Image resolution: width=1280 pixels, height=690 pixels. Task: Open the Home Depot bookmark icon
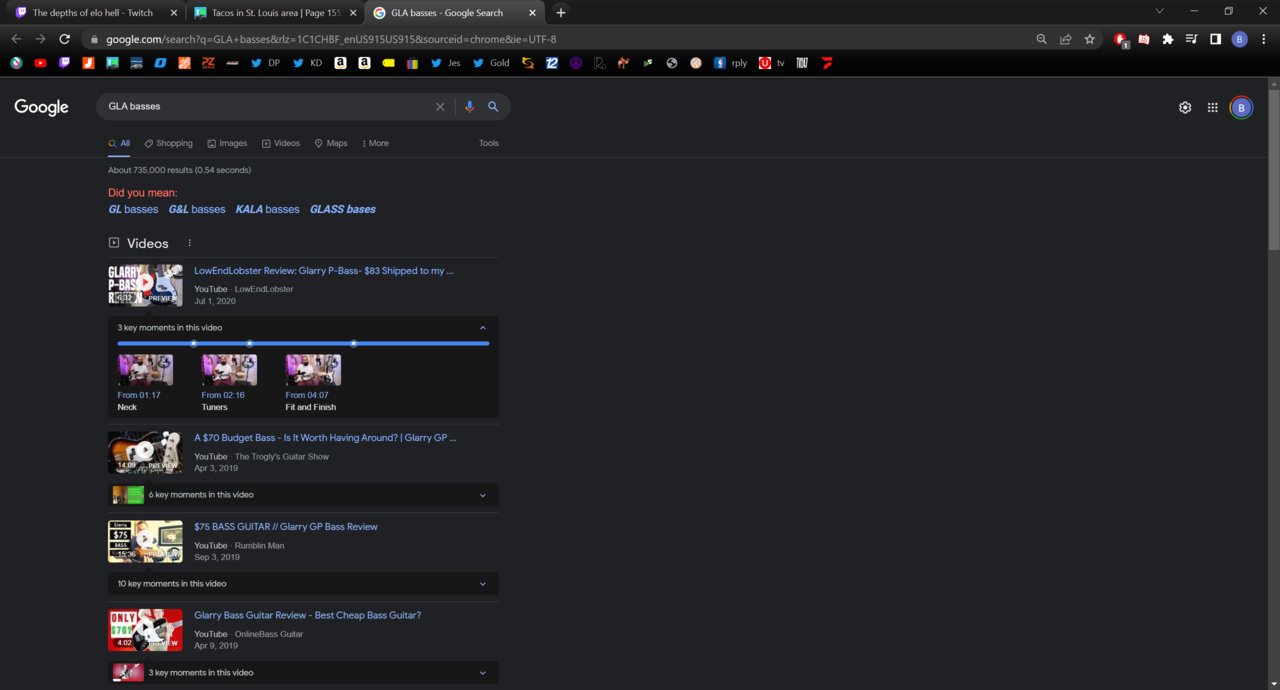pyautogui.click(x=184, y=63)
